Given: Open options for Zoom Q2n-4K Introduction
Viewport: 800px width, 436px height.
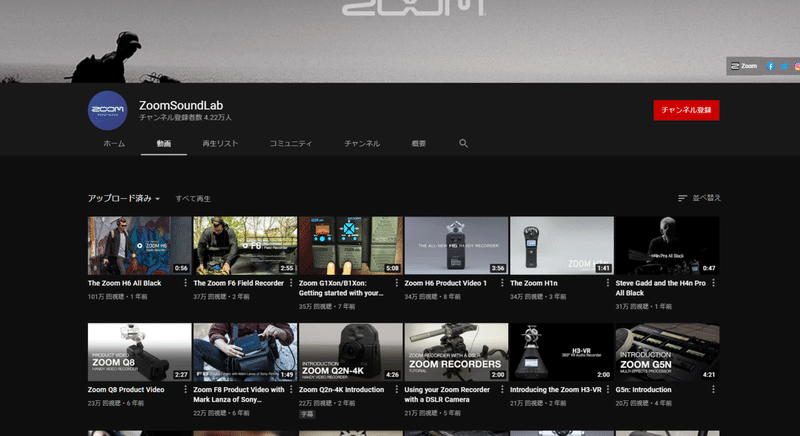Looking at the screenshot, I should coord(396,390).
